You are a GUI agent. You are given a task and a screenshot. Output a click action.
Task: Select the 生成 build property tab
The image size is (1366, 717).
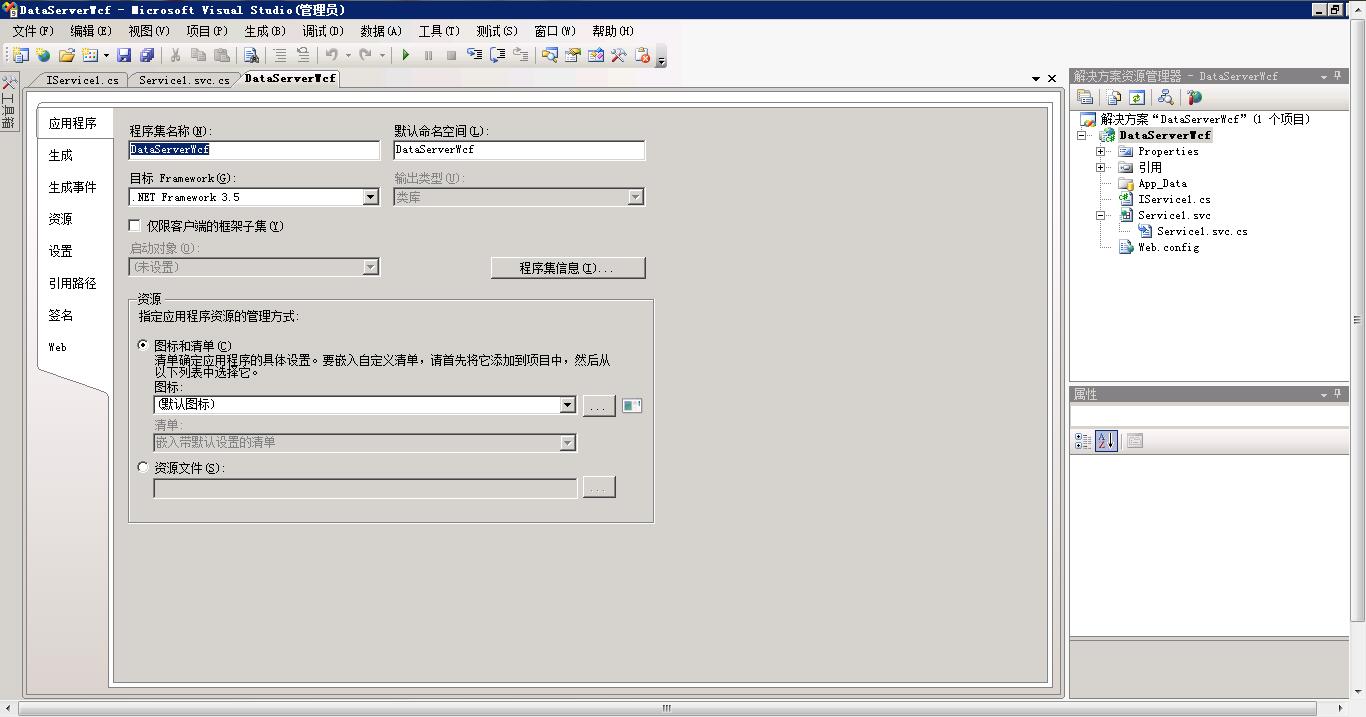click(x=61, y=155)
